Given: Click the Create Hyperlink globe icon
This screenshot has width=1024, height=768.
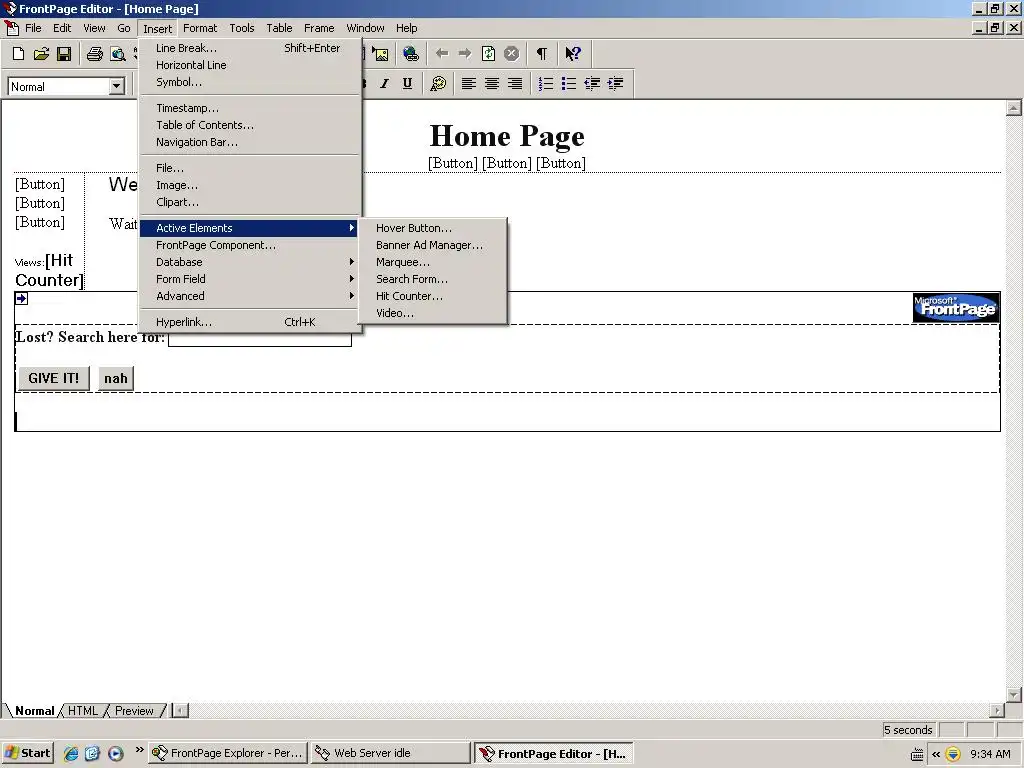Looking at the screenshot, I should coord(411,54).
